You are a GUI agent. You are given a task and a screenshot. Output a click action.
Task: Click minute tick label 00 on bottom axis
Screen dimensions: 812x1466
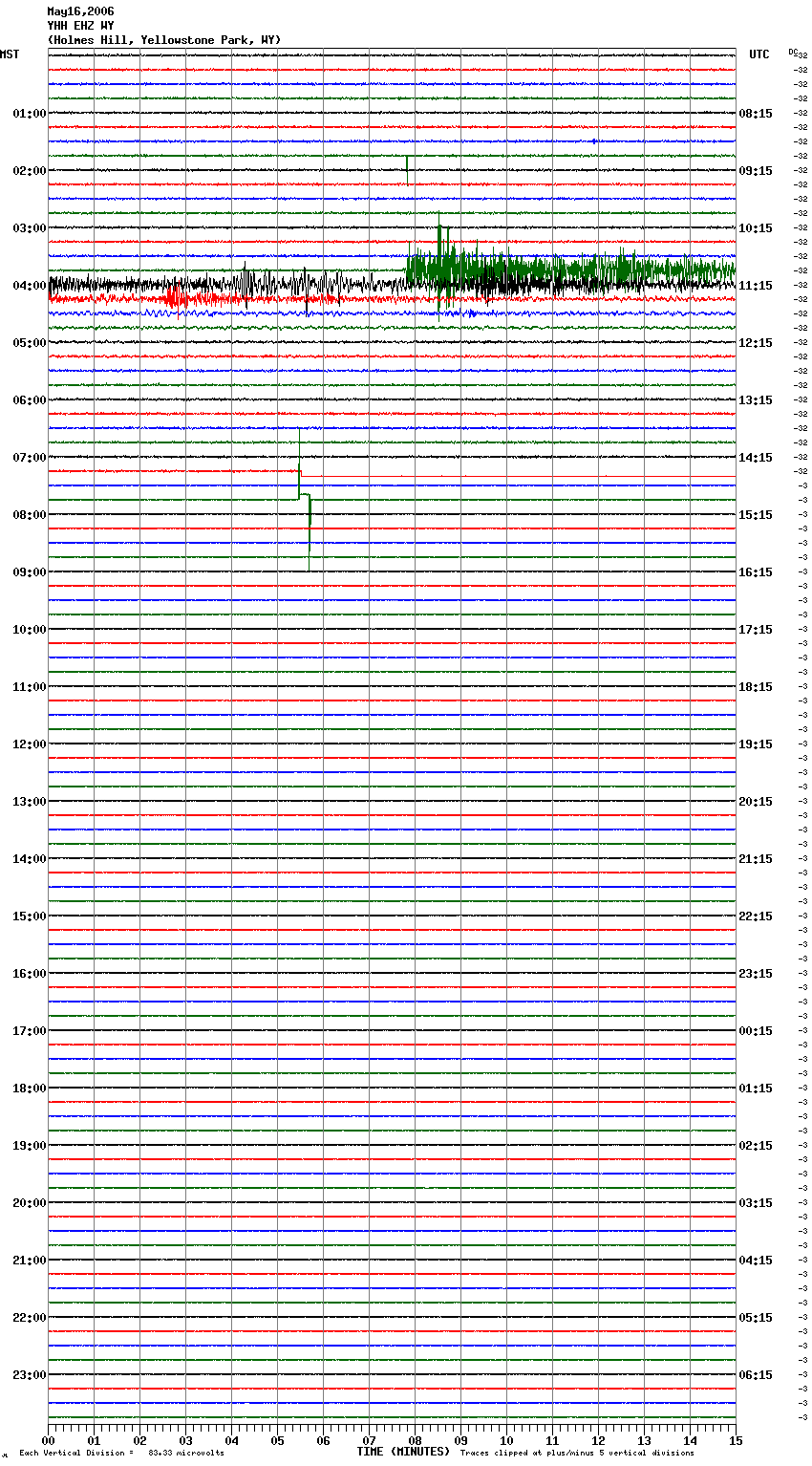48,1441
